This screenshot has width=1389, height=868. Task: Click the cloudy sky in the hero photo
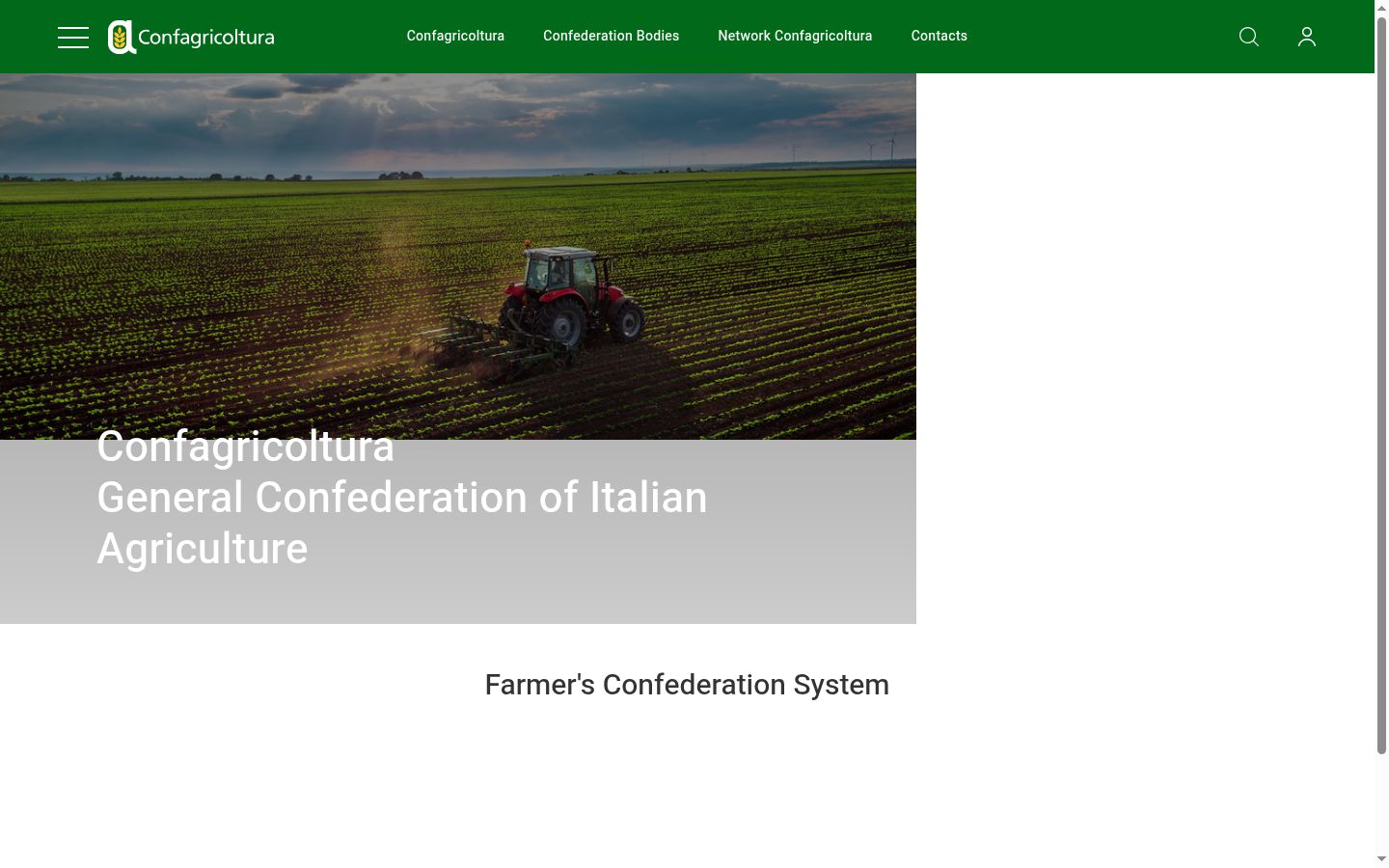tap(458, 118)
